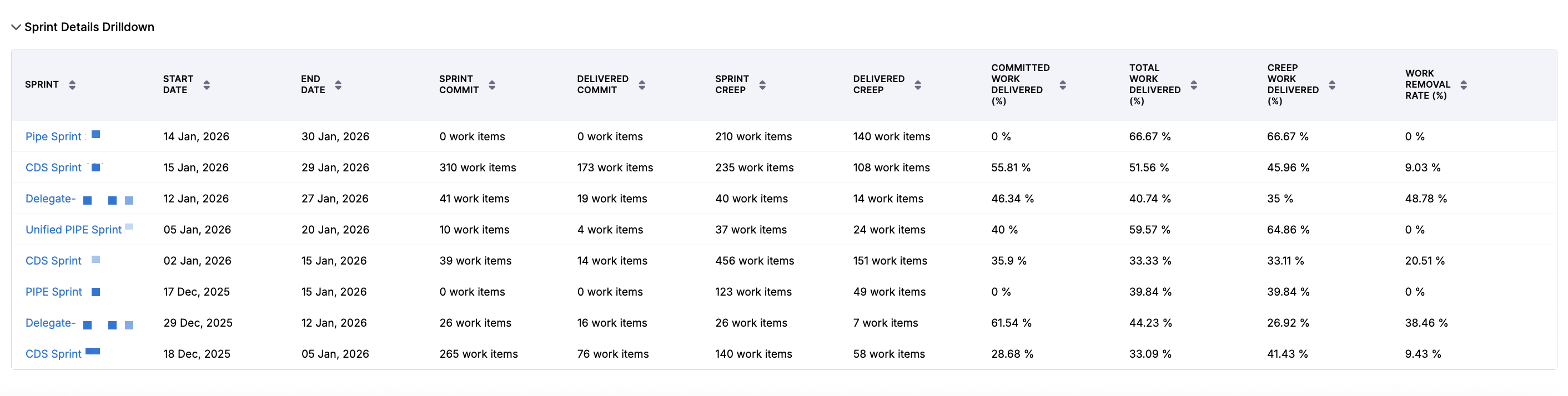The height and width of the screenshot is (396, 1568).
Task: Sort by Sprint Commit column icon
Action: click(492, 85)
